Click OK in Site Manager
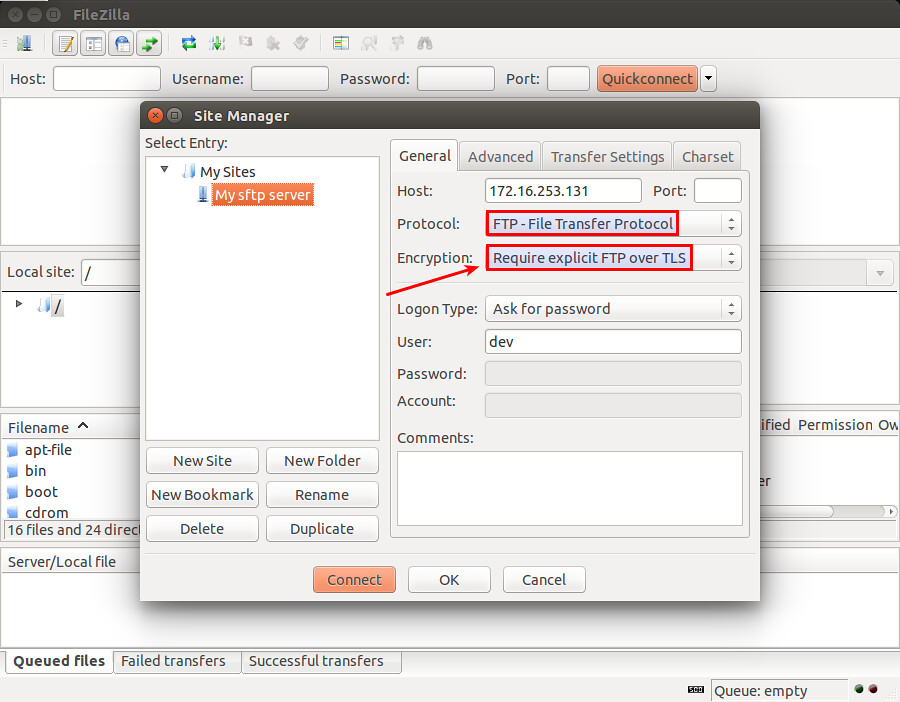Viewport: 900px width, 702px height. pos(449,580)
